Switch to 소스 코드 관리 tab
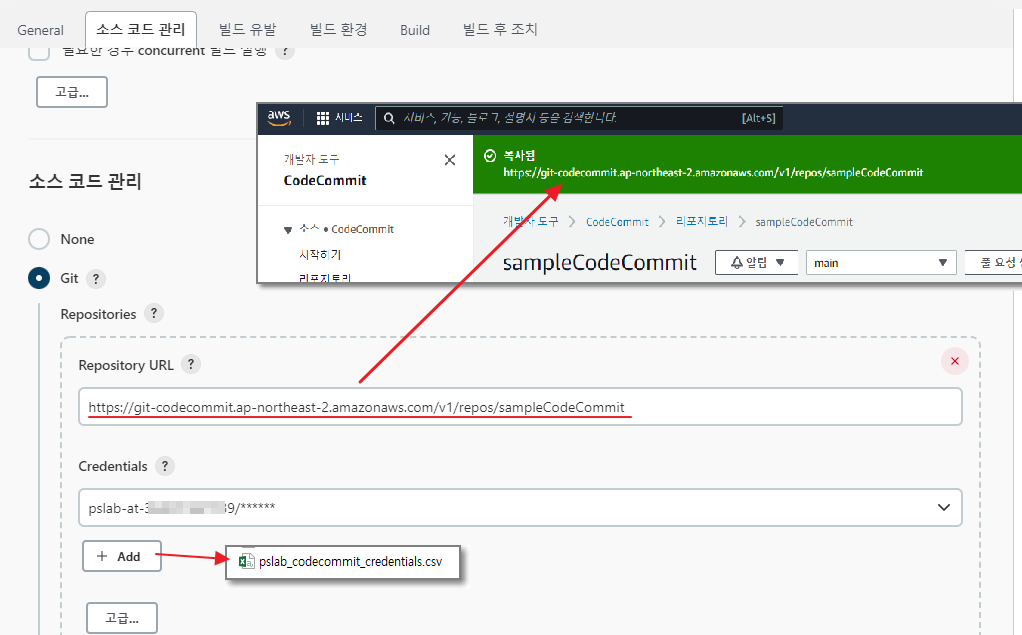 click(141, 29)
